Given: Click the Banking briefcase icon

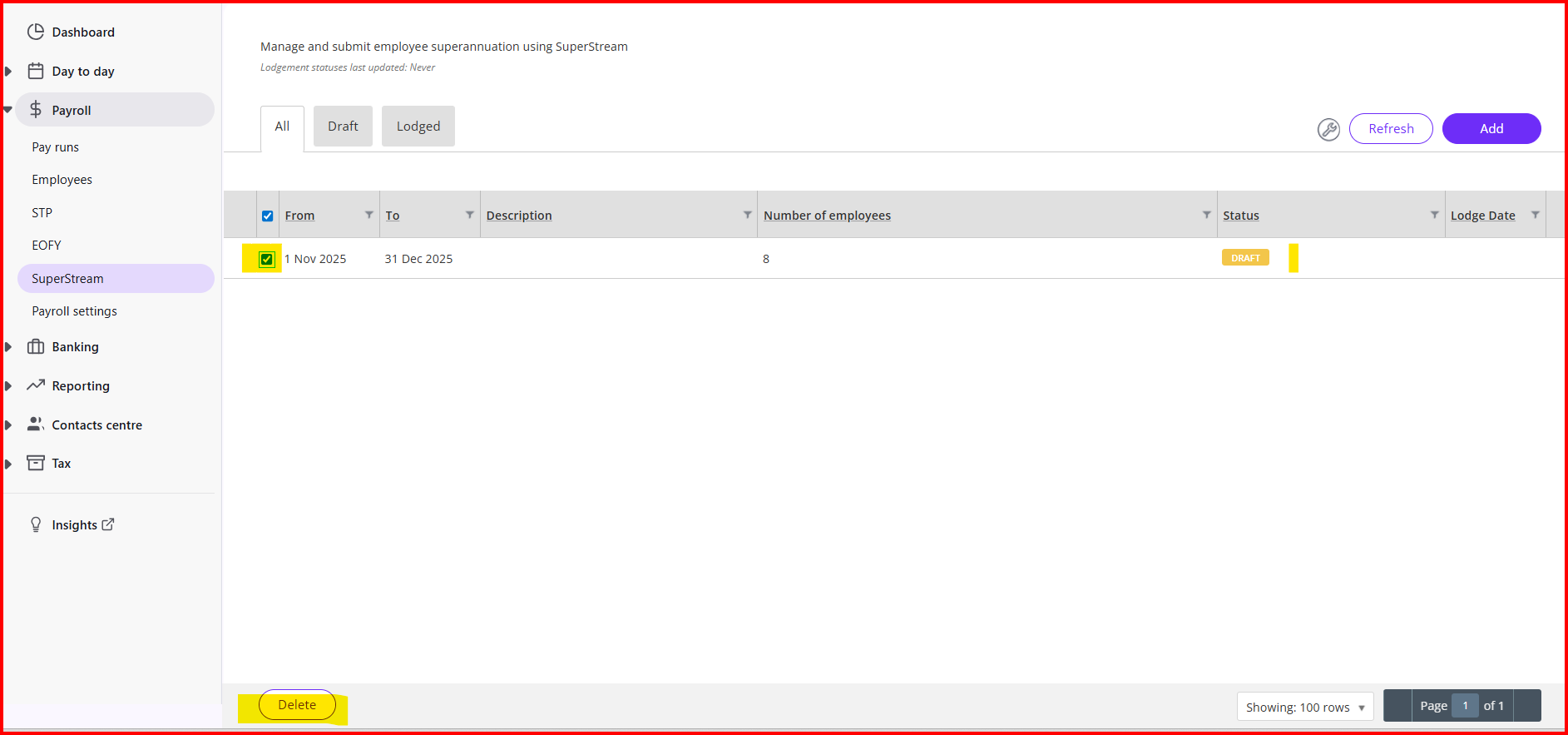Looking at the screenshot, I should point(36,346).
